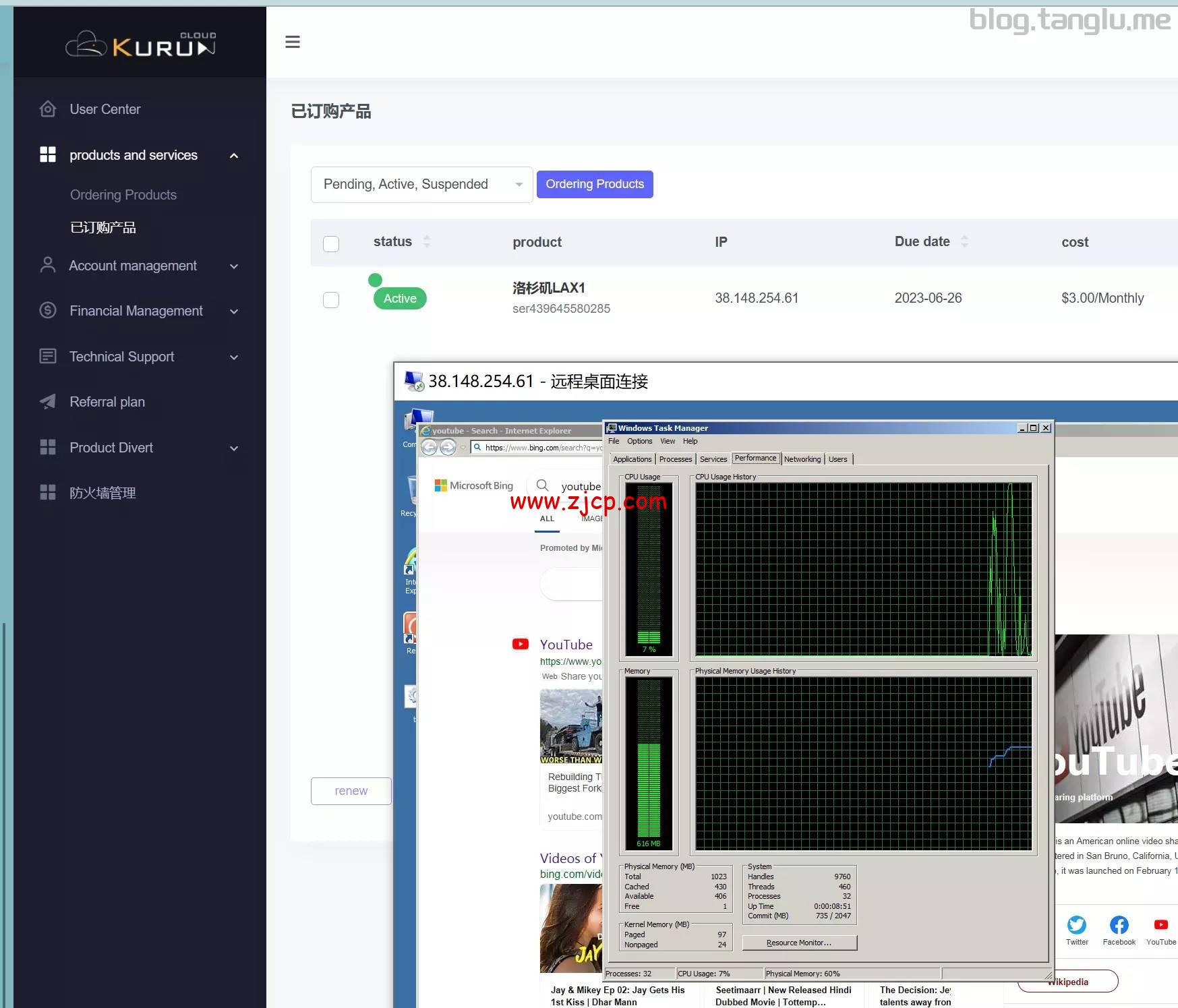Click the Internet Explorer desktop shortcut icon
The image size is (1178, 1008).
tap(410, 561)
